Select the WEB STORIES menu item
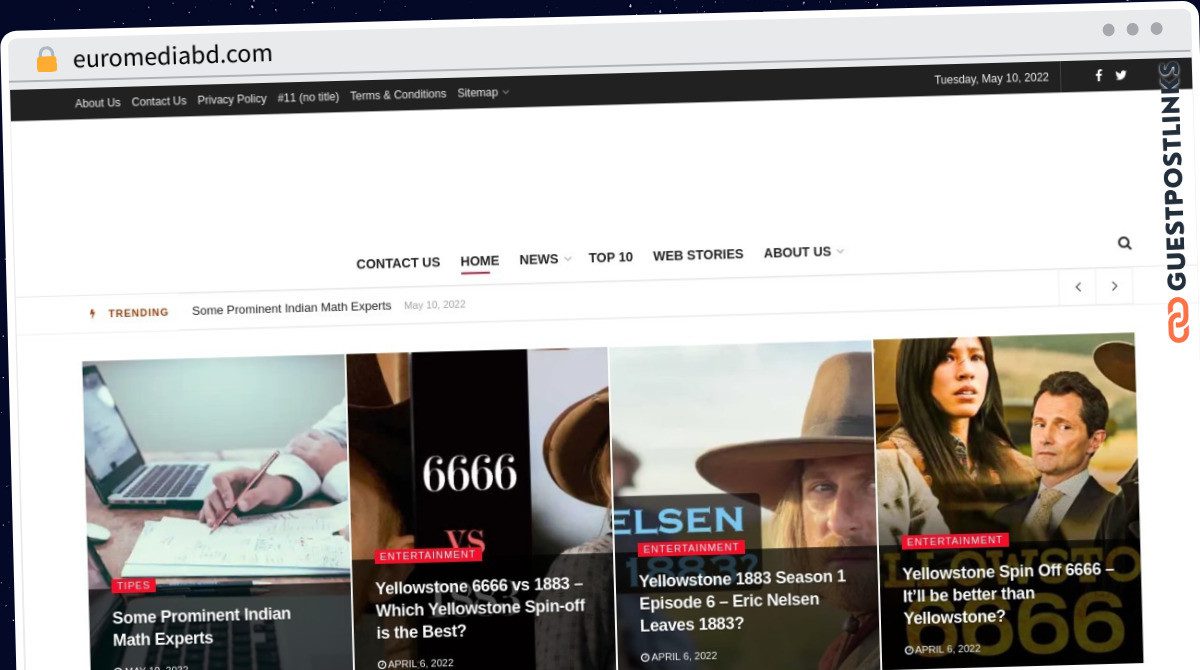 point(698,255)
